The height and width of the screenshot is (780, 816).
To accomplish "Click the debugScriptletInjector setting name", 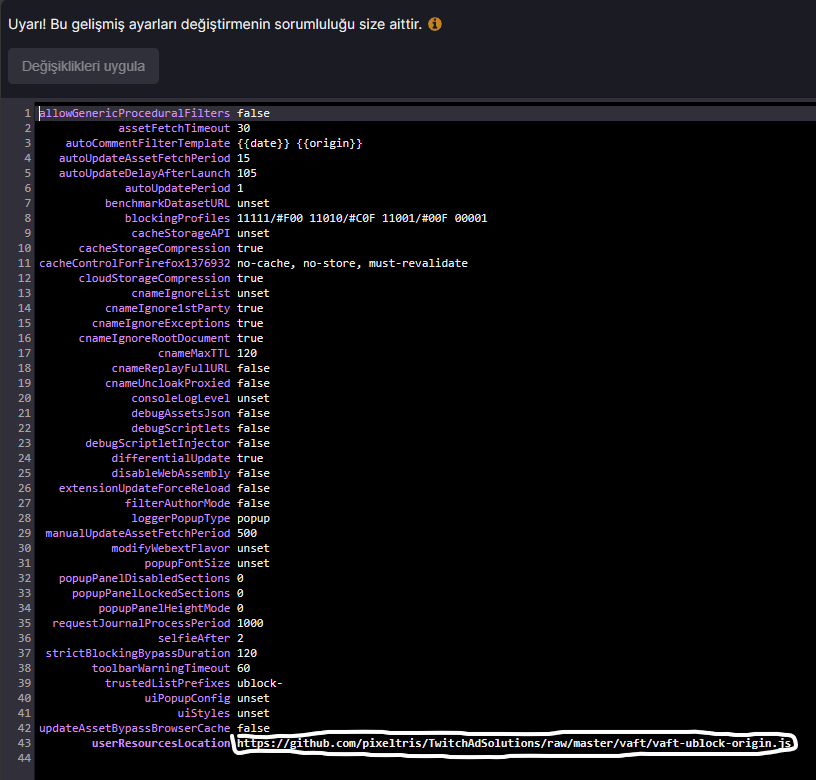I will pyautogui.click(x=157, y=443).
